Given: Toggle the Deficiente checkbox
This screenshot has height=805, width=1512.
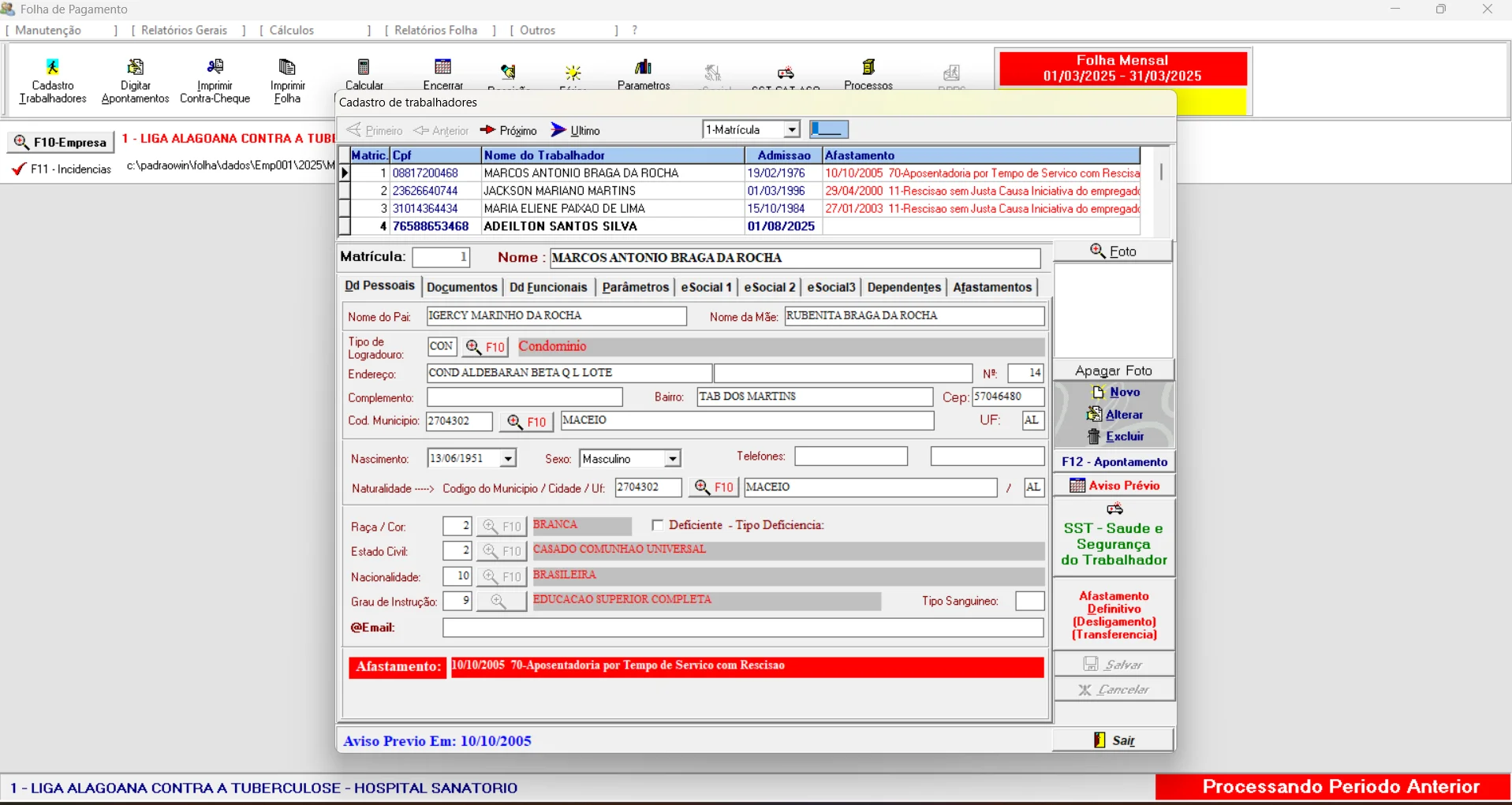Looking at the screenshot, I should 658,525.
